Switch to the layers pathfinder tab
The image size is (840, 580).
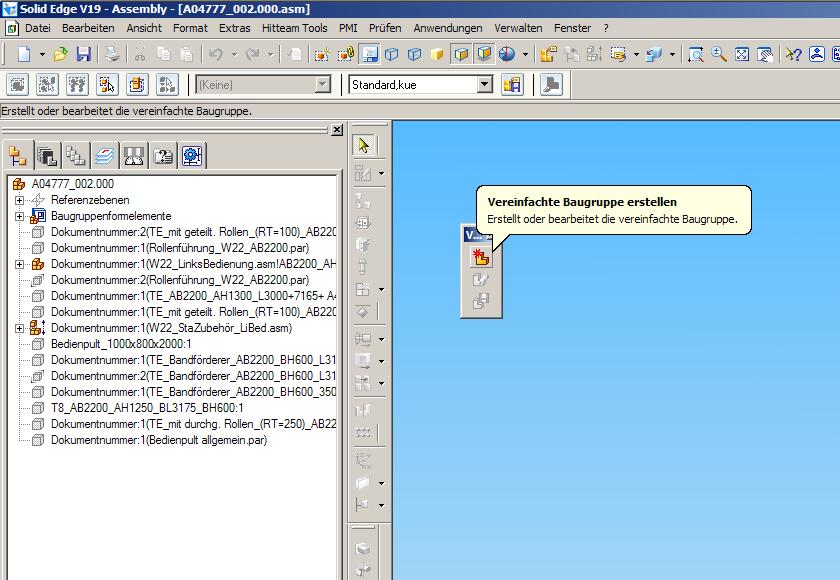(x=104, y=156)
